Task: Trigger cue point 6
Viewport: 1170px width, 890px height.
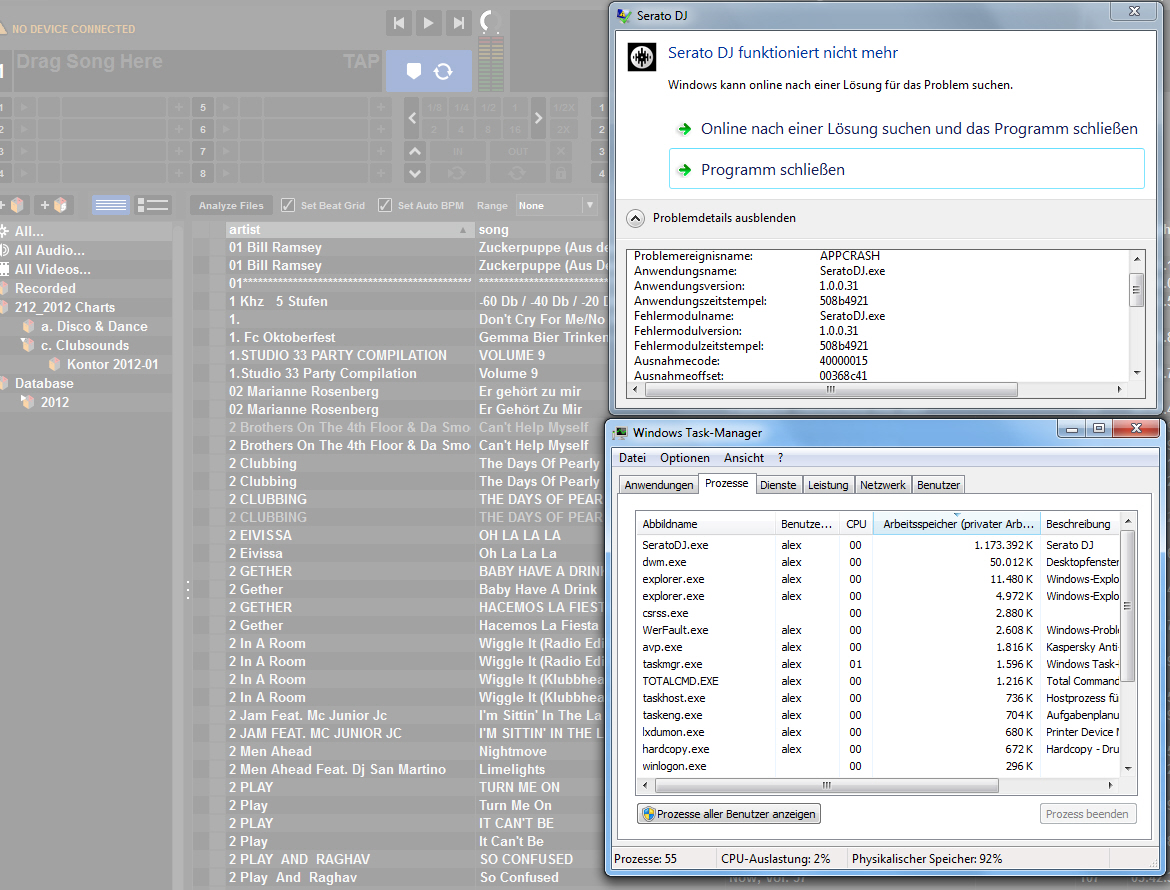Action: [202, 129]
